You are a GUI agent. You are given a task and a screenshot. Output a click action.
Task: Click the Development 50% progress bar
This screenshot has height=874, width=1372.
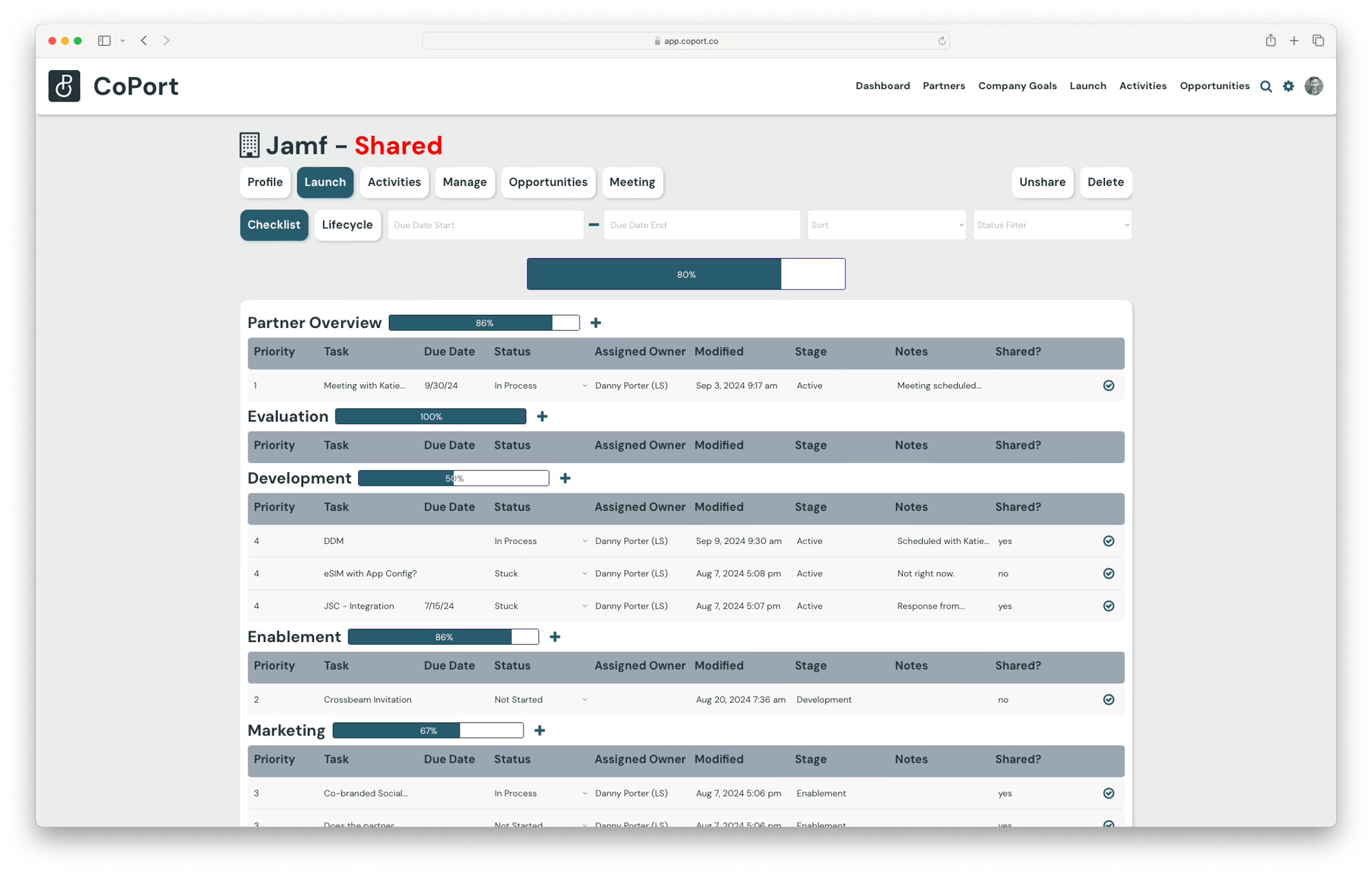[453, 478]
